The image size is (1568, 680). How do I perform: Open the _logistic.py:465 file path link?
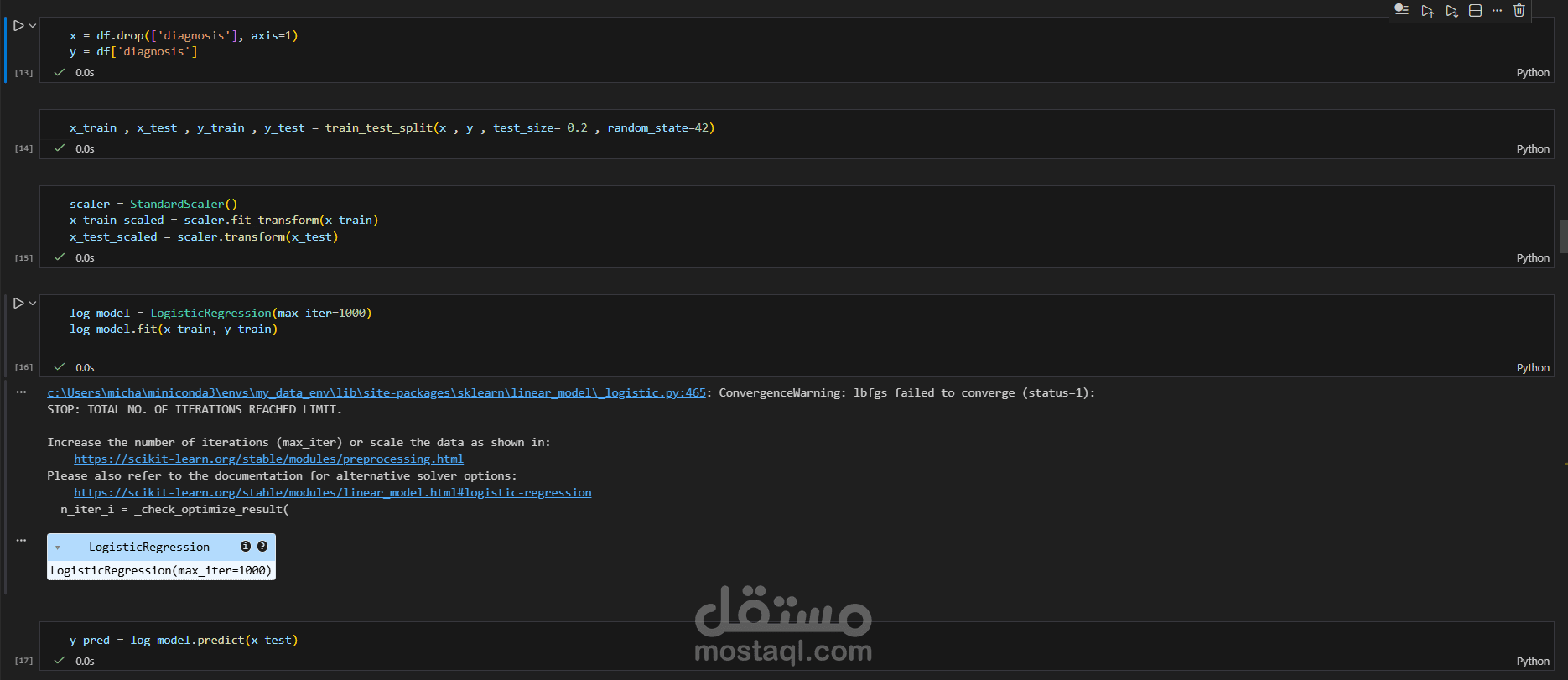point(376,392)
